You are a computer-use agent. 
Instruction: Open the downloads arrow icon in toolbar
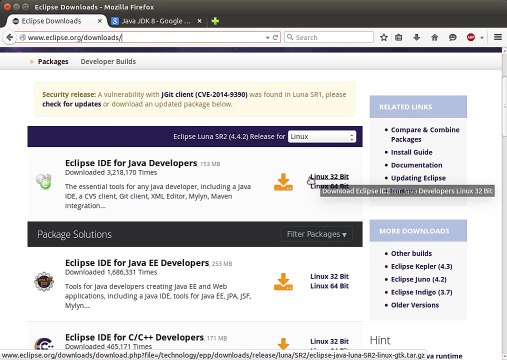coord(416,37)
